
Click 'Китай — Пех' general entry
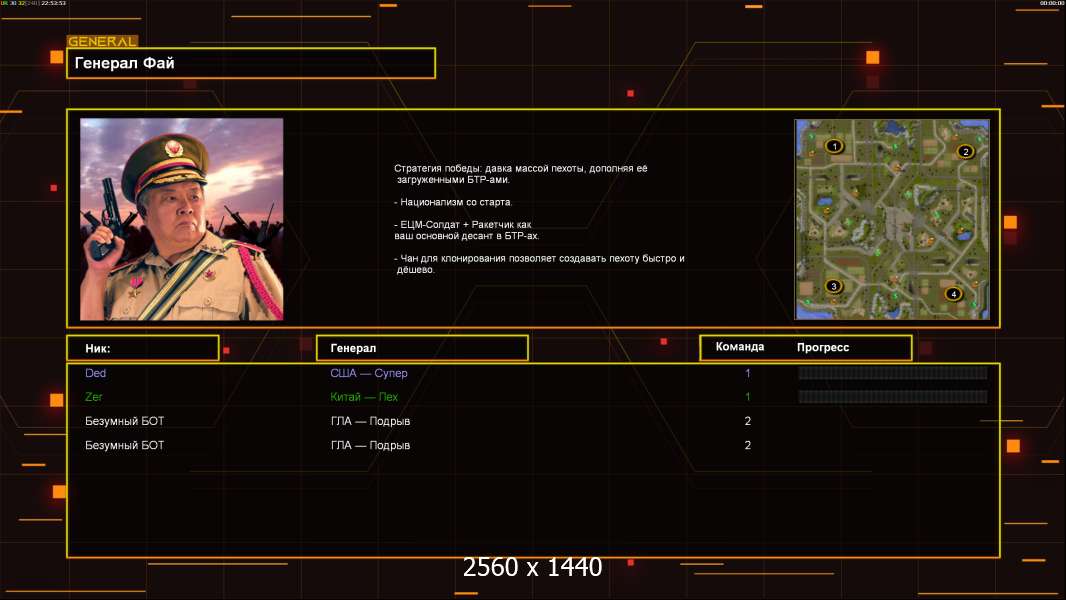pyautogui.click(x=364, y=397)
